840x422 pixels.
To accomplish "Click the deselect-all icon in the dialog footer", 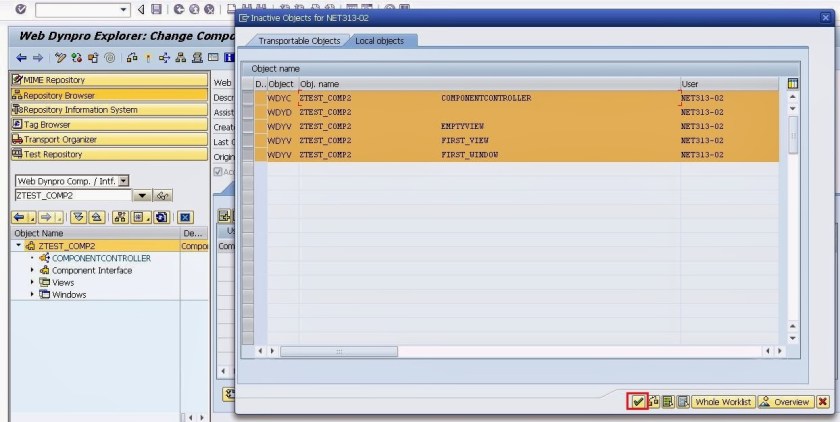I will (x=683, y=402).
